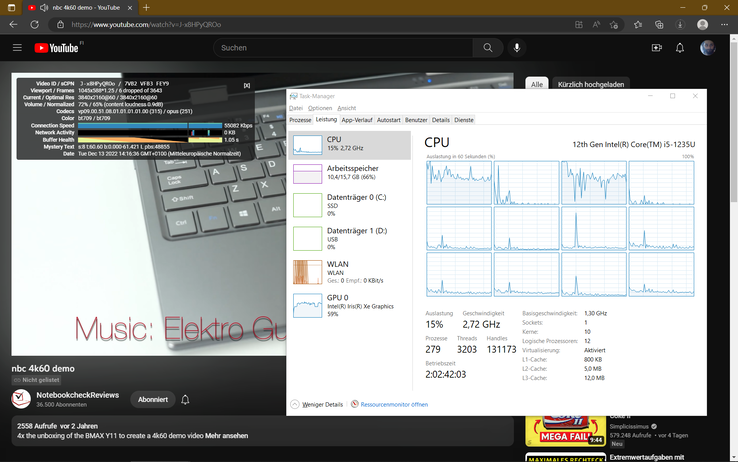Open MEGA FAIL recommended video thumbnail
Viewport: 738px width, 462px height.
(565, 431)
